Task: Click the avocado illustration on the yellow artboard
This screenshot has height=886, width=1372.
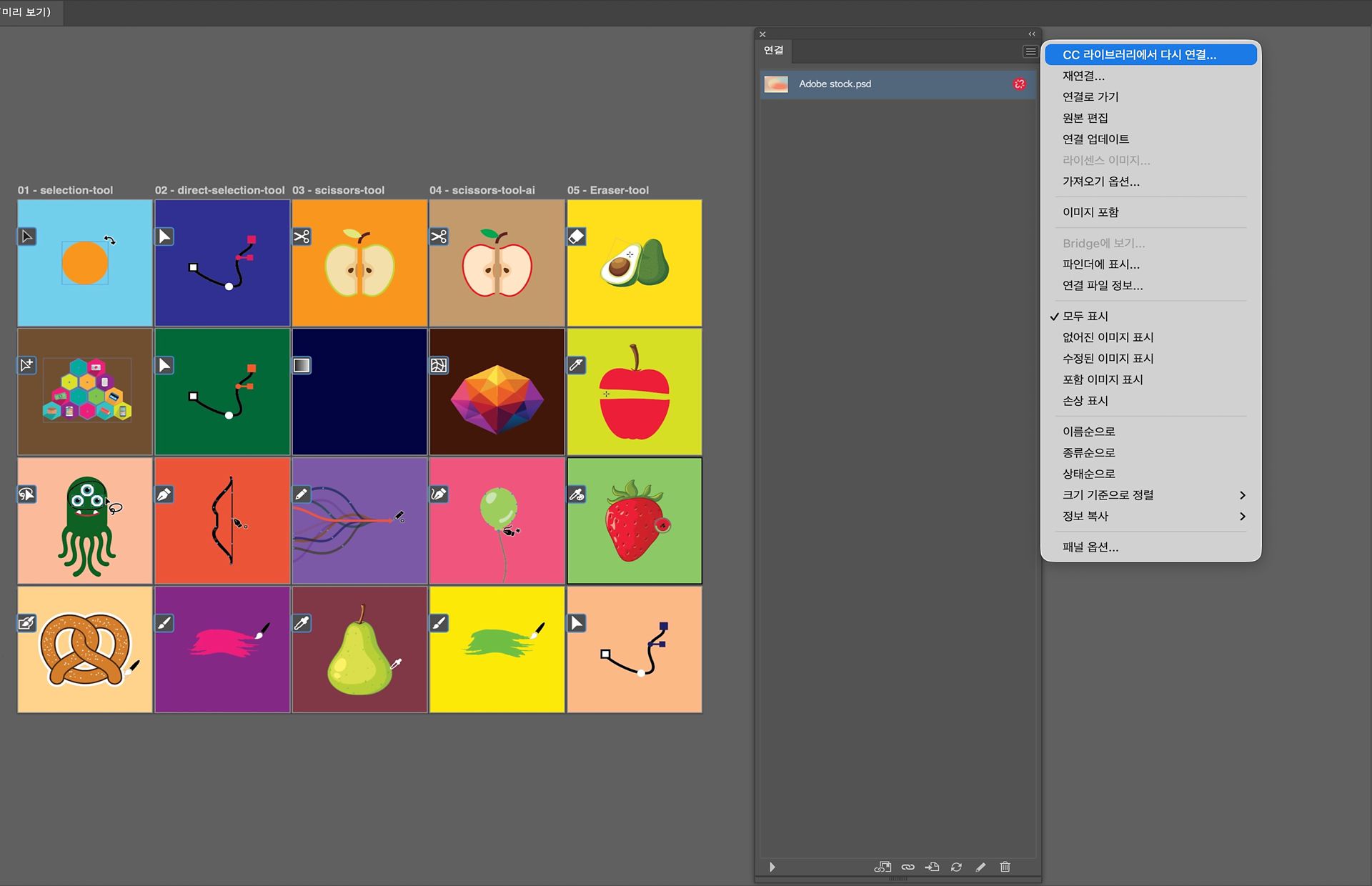Action: pos(635,262)
